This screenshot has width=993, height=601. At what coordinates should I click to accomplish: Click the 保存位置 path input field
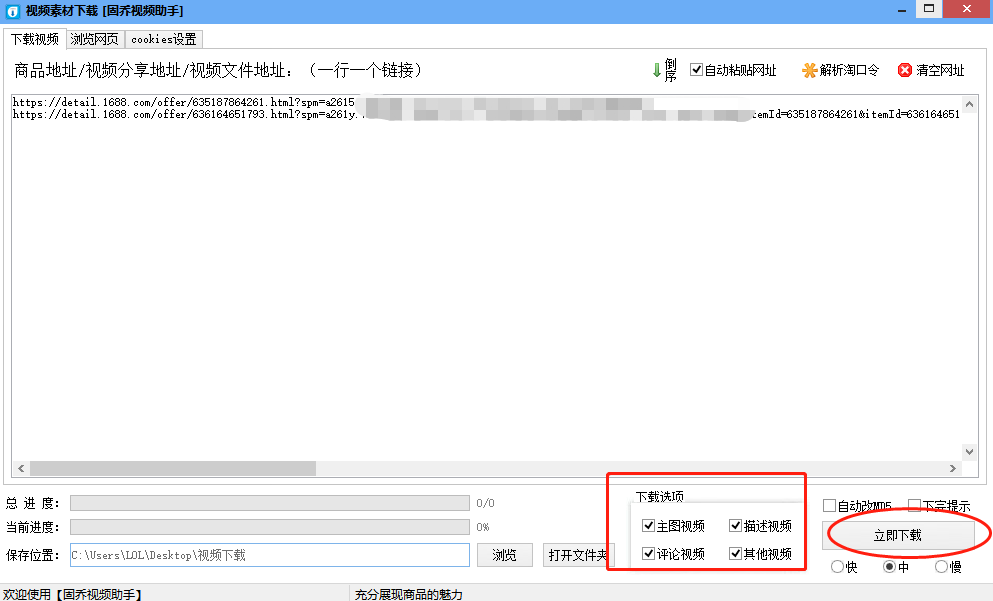pos(269,555)
